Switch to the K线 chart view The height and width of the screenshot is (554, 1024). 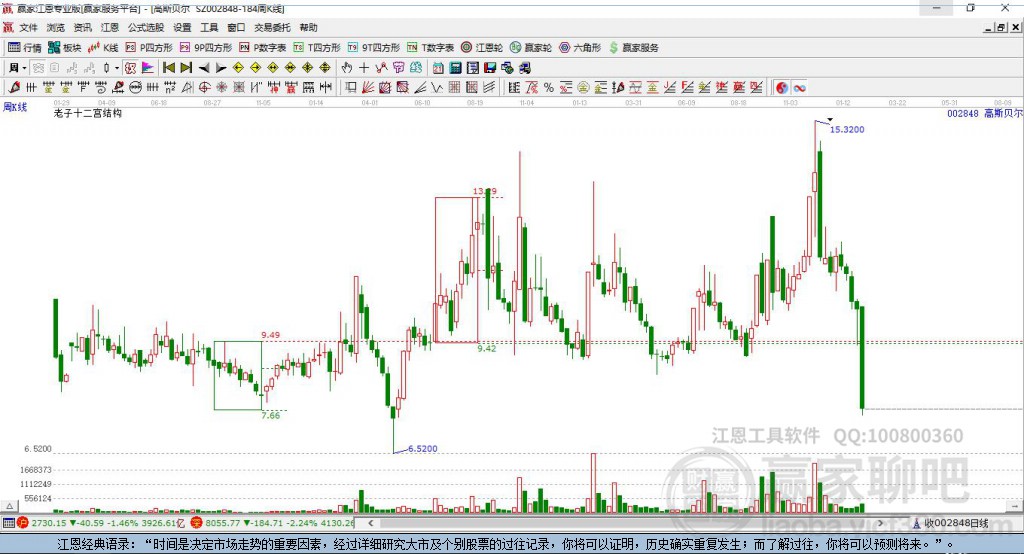(103, 48)
